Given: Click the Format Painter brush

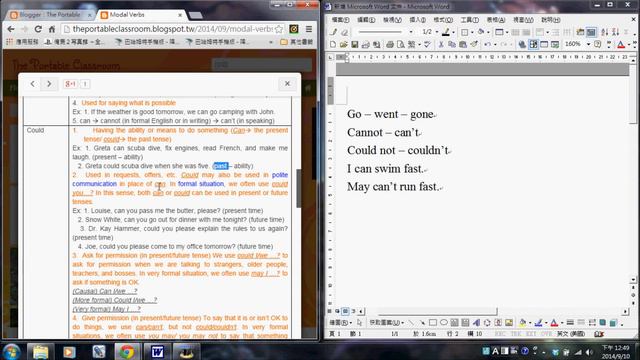Looking at the screenshot, I should click(x=474, y=44).
